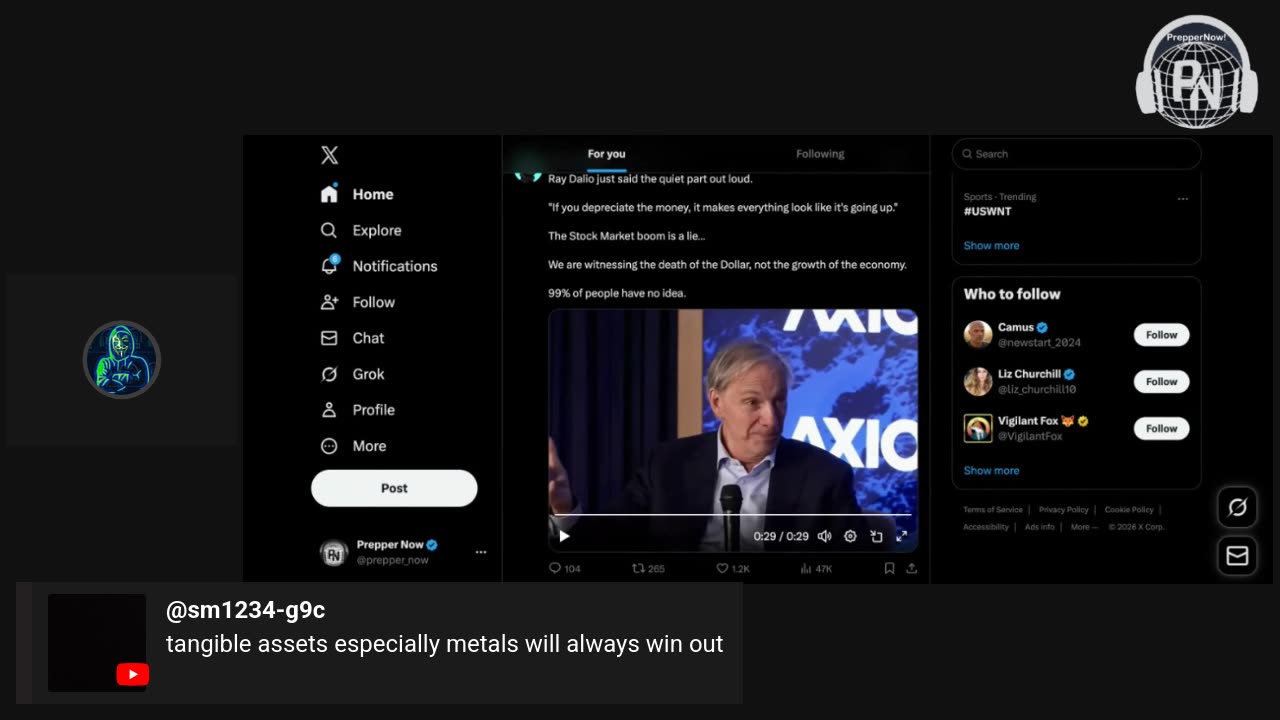The width and height of the screenshot is (1280, 720).
Task: Open Grok in the sidebar
Action: [x=352, y=374]
